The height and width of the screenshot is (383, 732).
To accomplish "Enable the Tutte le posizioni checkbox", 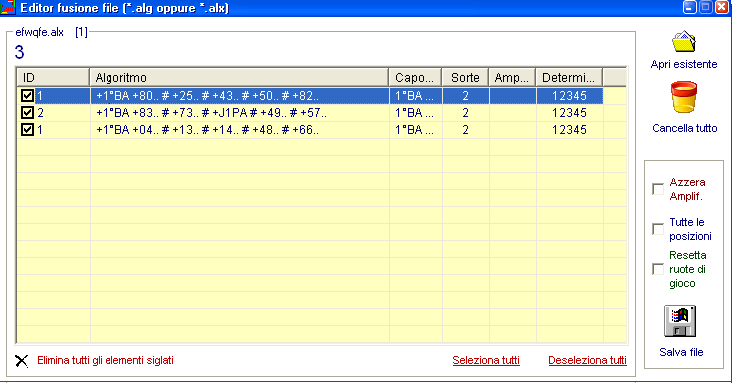I will [658, 229].
